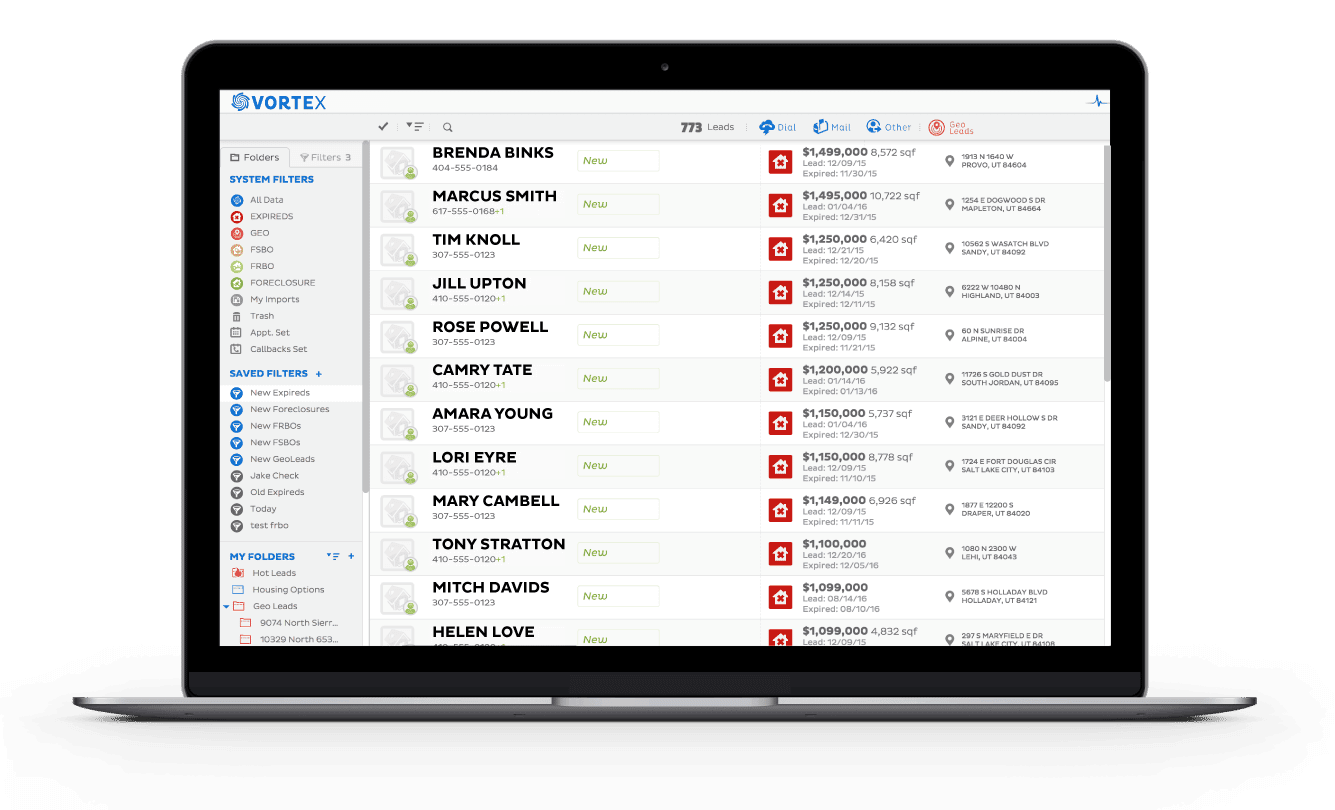Open lead MARY CAMBELL
This screenshot has height=810, width=1335.
click(x=495, y=501)
